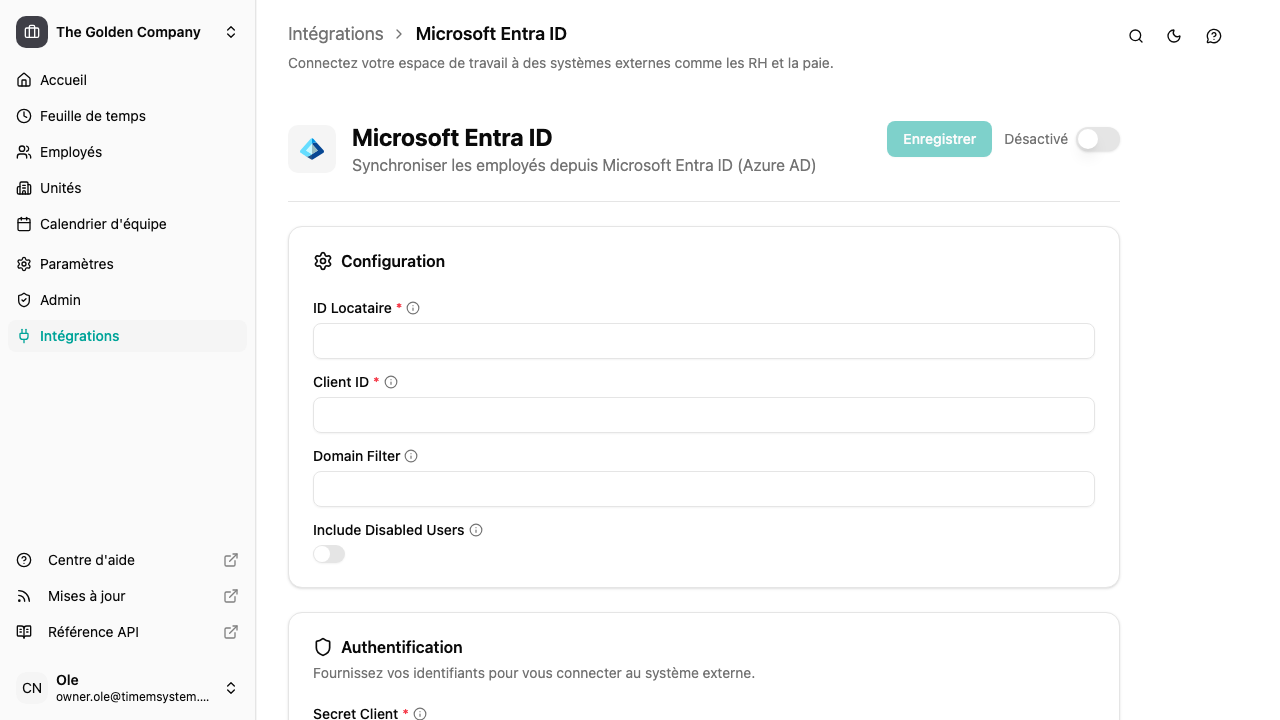Click the external link icon beside Centre d'aide
Viewport: 1280px width, 720px height.
pos(230,560)
